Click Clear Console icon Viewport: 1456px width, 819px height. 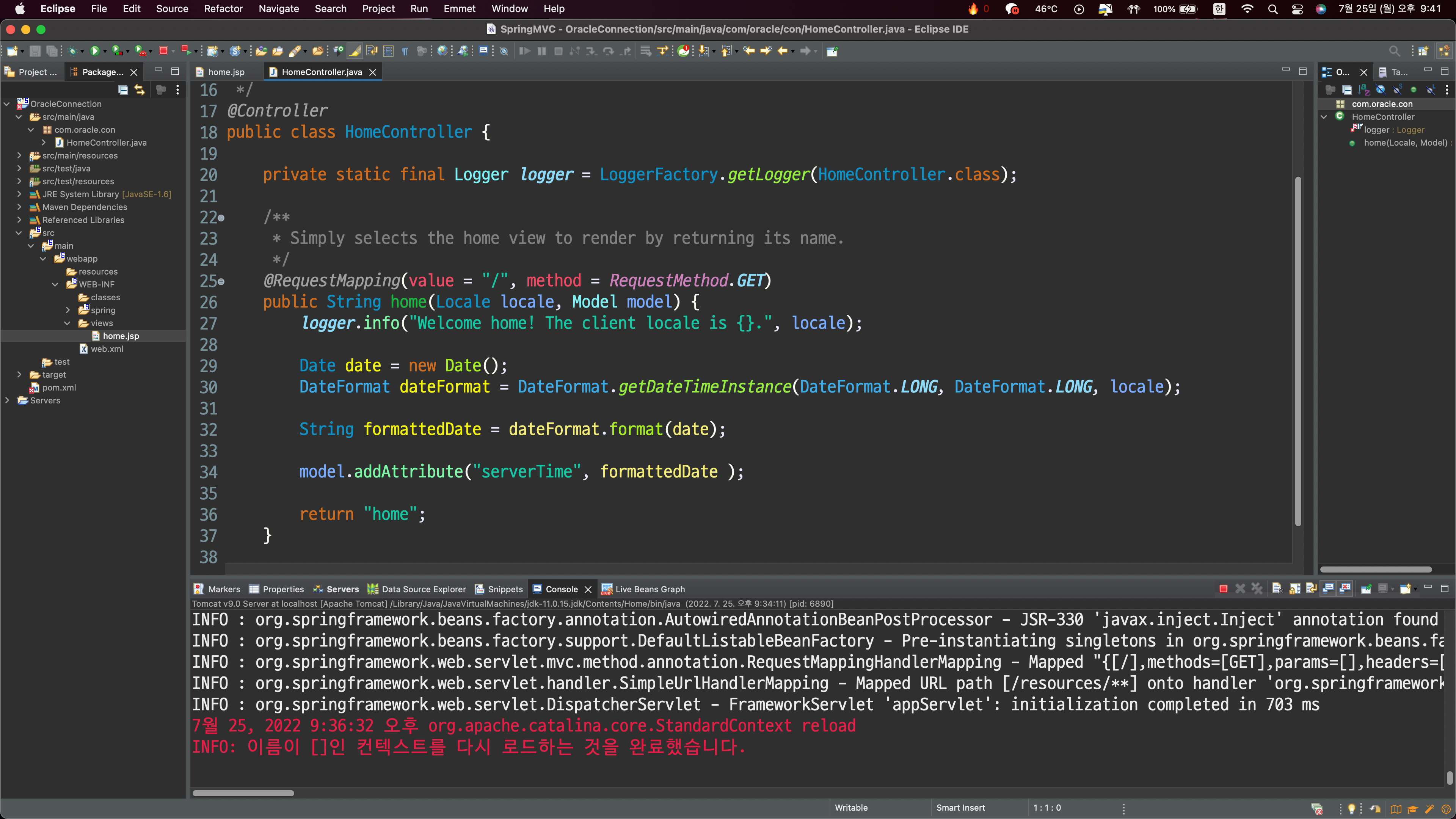pyautogui.click(x=1277, y=589)
